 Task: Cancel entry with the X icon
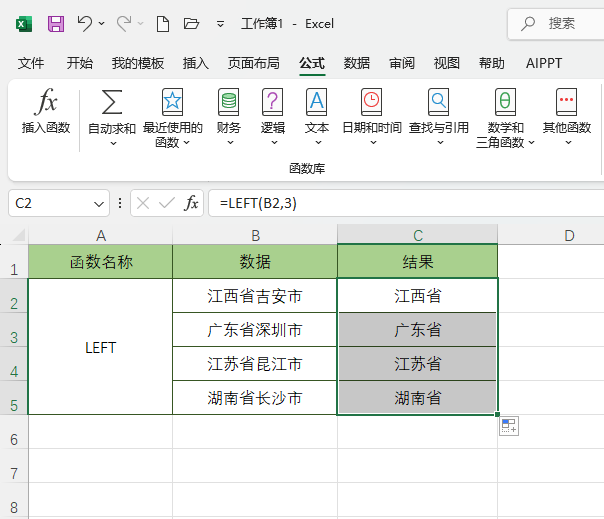pyautogui.click(x=143, y=203)
